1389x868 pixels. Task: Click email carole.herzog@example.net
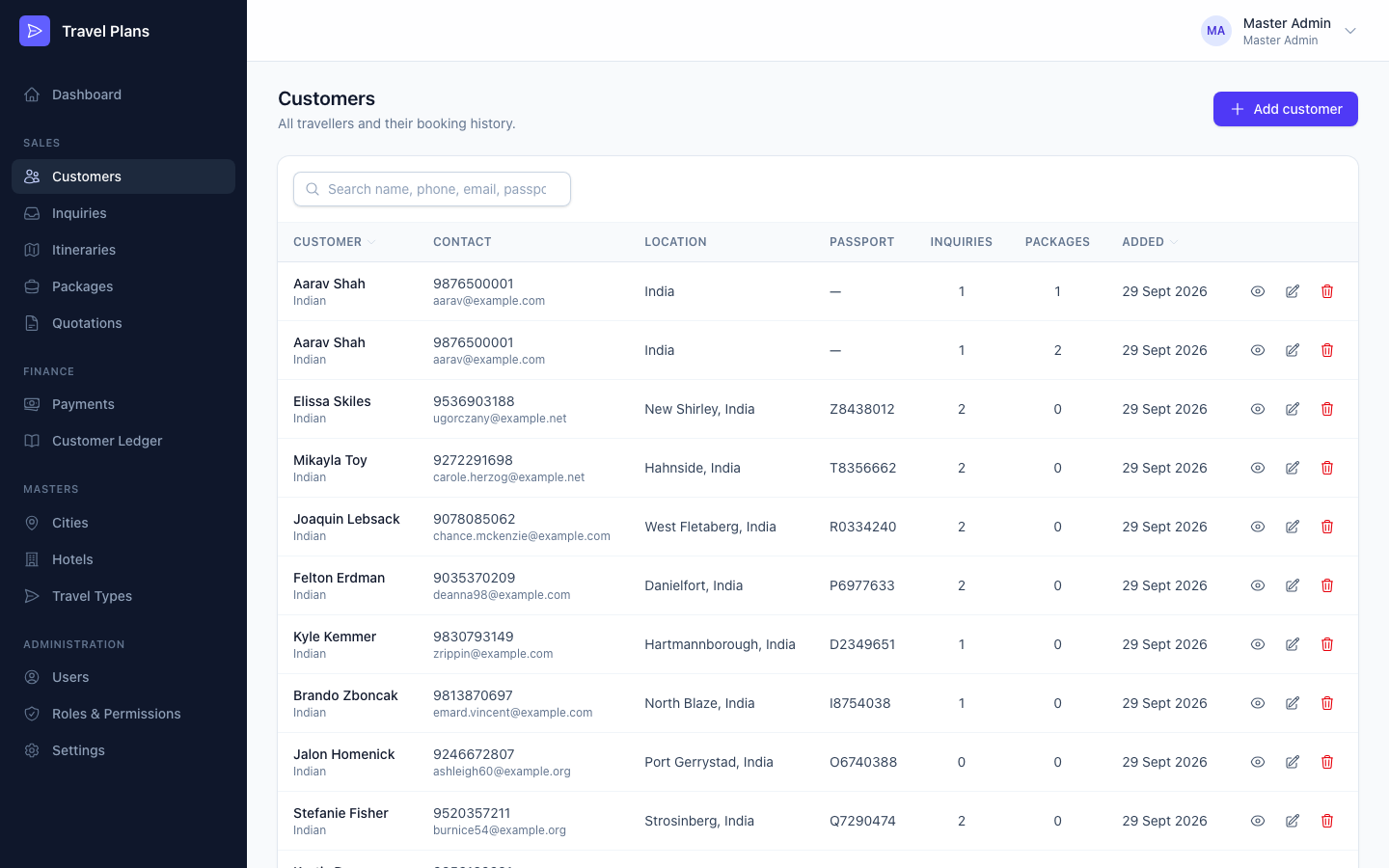pyautogui.click(x=508, y=477)
